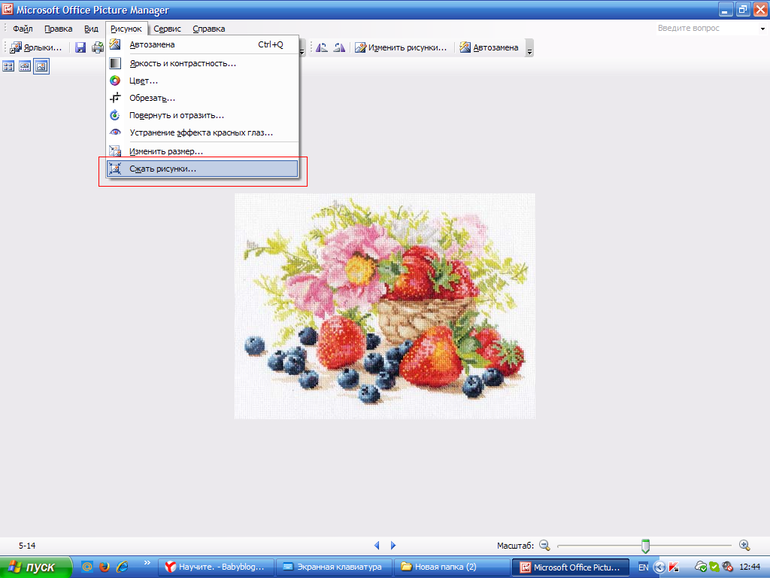The image size is (770, 578).
Task: Go to next picture arrow
Action: [x=393, y=545]
